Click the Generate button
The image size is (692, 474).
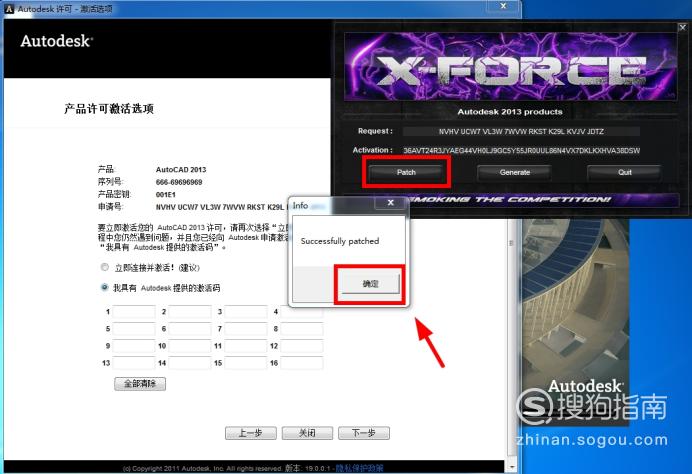pos(515,172)
